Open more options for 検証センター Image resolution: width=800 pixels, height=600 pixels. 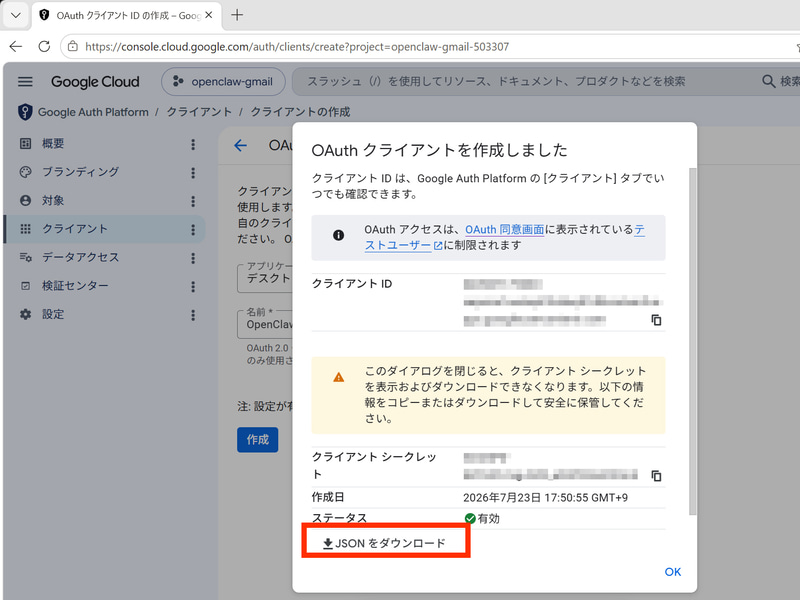click(x=193, y=287)
